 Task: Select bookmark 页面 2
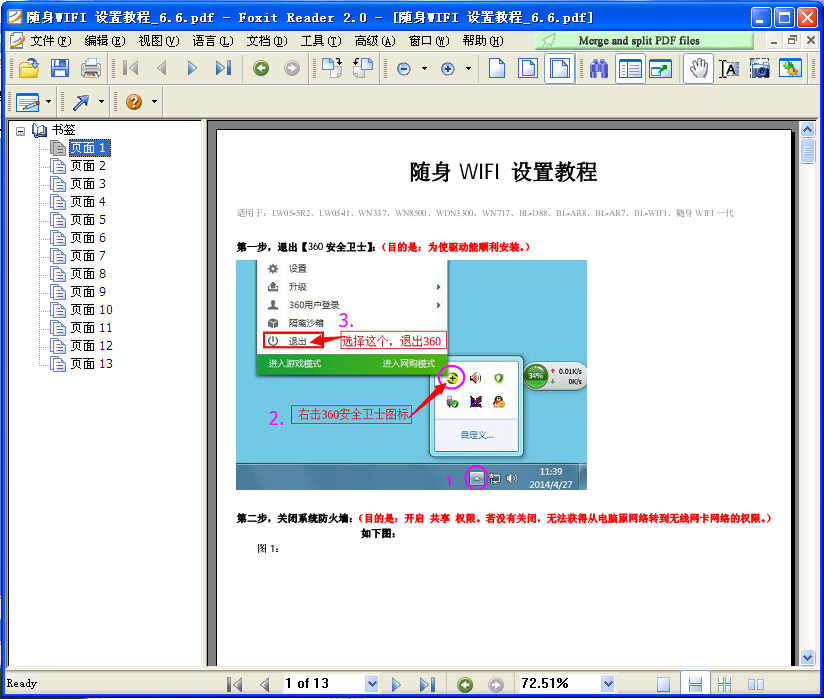click(x=88, y=166)
